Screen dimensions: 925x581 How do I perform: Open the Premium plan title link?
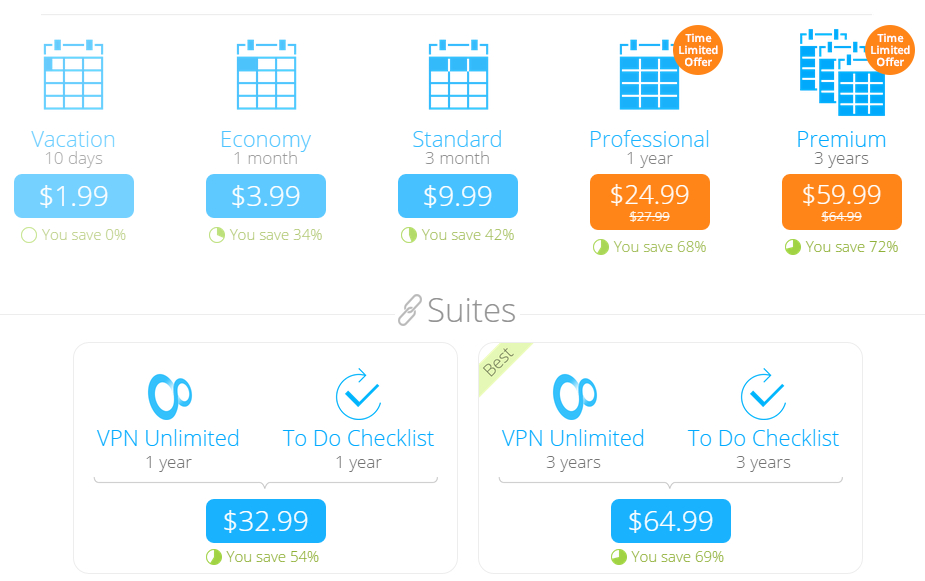pos(841,139)
